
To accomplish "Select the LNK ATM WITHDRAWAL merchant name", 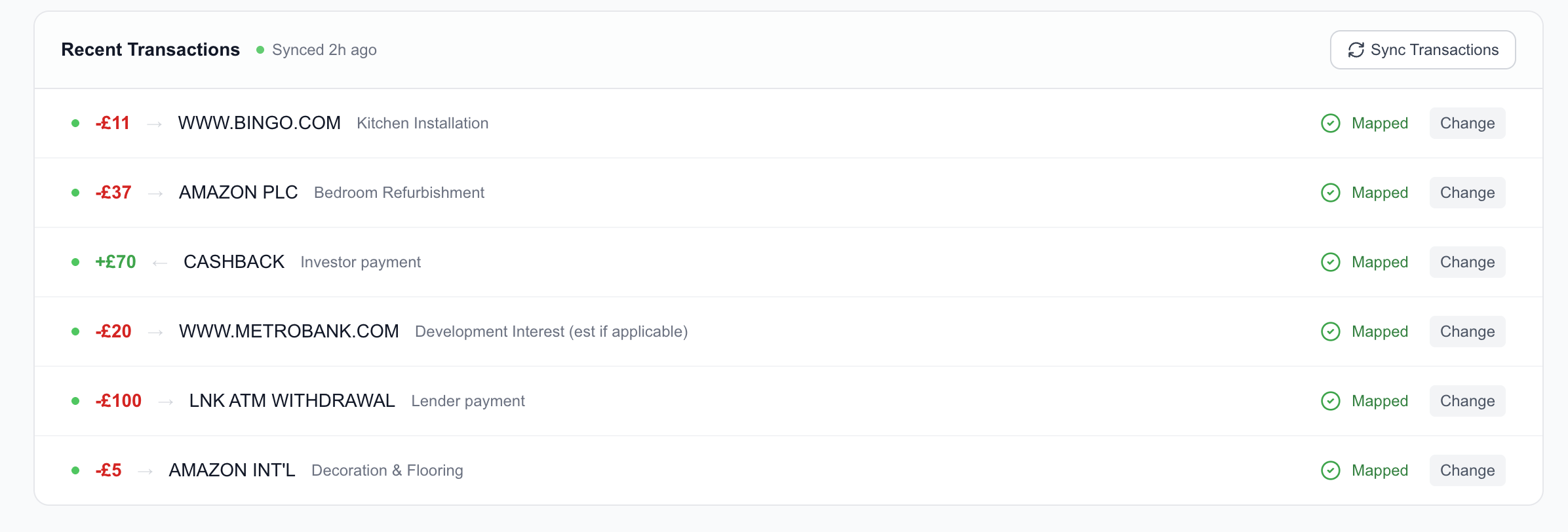I will pos(292,401).
